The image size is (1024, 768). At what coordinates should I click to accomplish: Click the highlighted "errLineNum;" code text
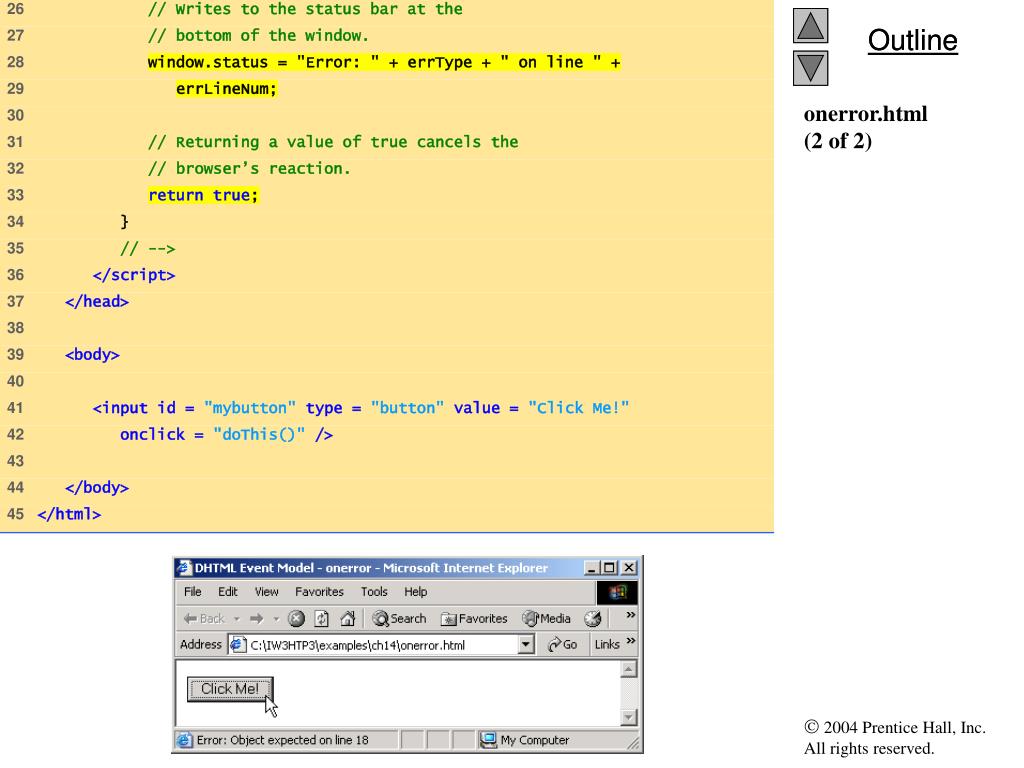tap(227, 89)
